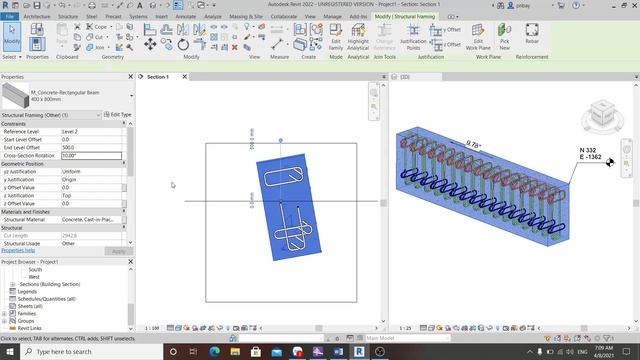Click the Align tool icon
Screen dimensions: 640x360
[150, 29]
